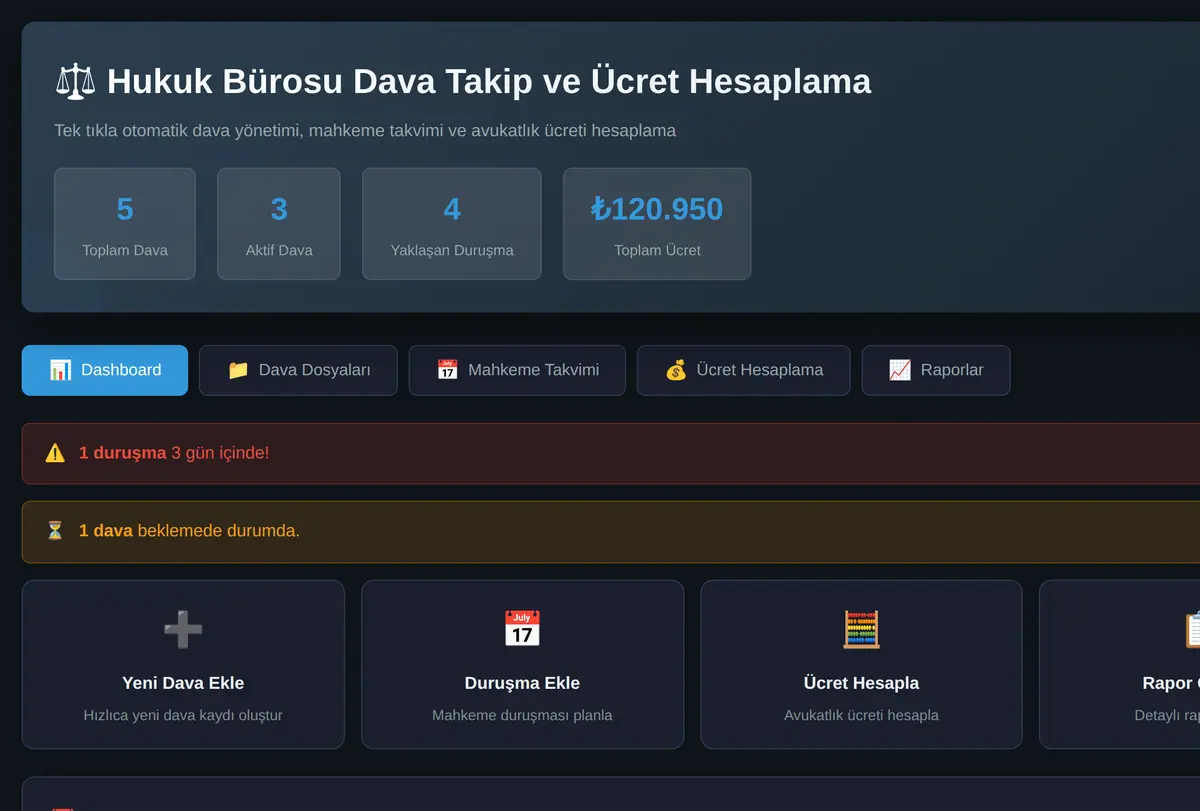Viewport: 1200px width, 811px height.
Task: Click the calendar icon on Mahkeme Takvimi tab
Action: click(447, 370)
